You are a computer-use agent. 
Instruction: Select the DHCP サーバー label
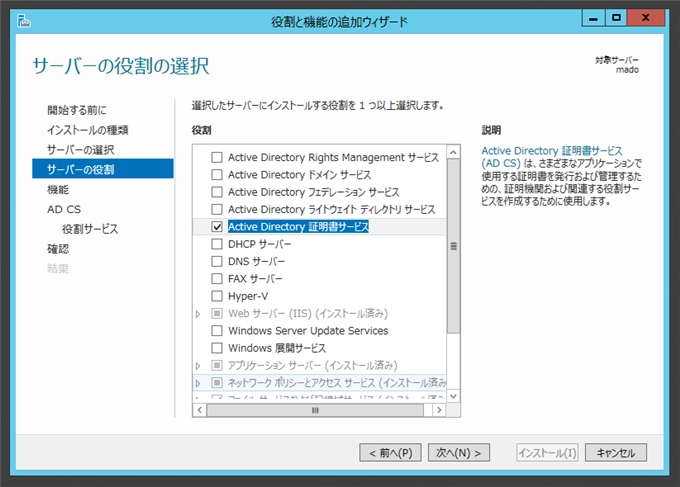pos(260,244)
